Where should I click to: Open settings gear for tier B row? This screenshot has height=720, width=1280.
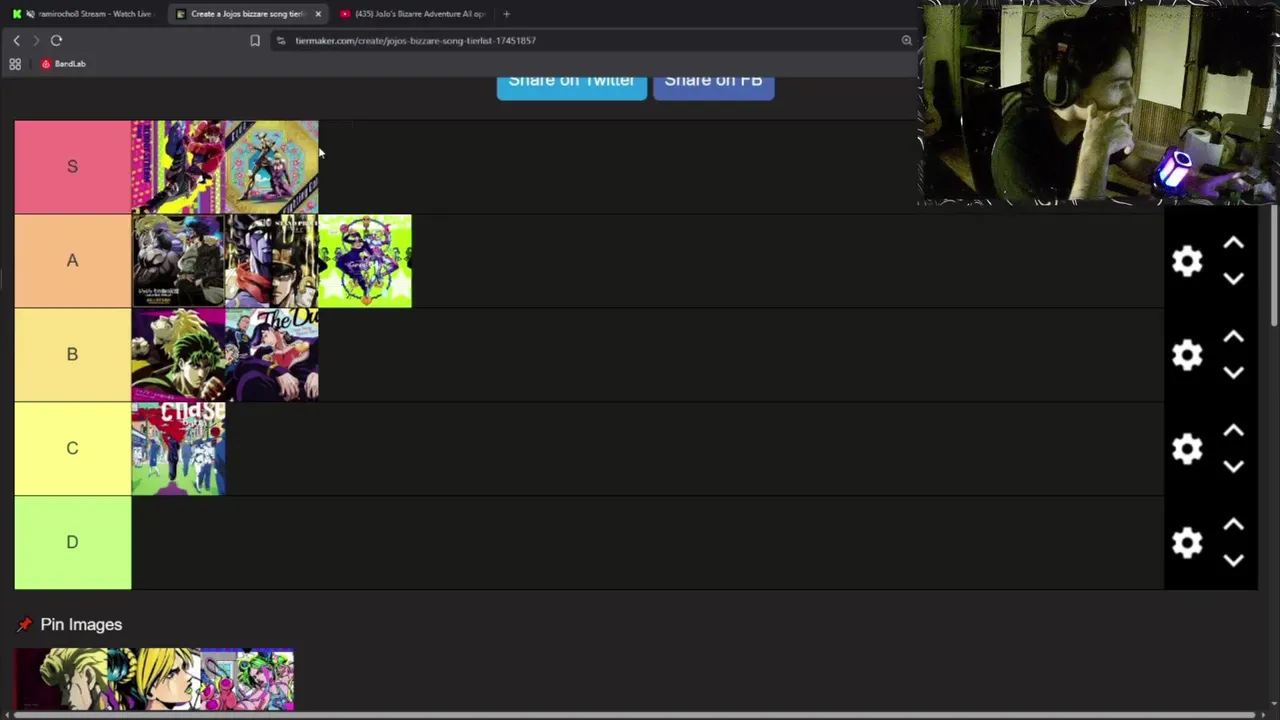pos(1187,355)
